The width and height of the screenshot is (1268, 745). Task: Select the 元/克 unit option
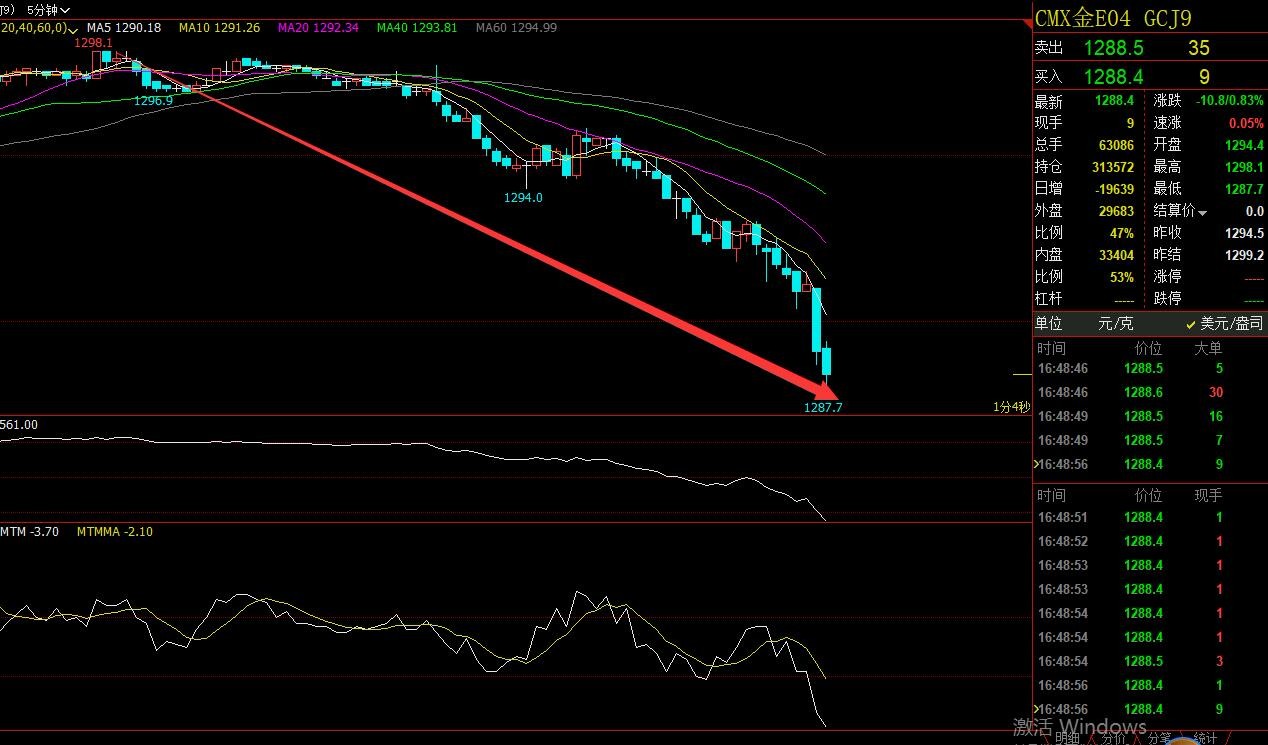pyautogui.click(x=1116, y=324)
